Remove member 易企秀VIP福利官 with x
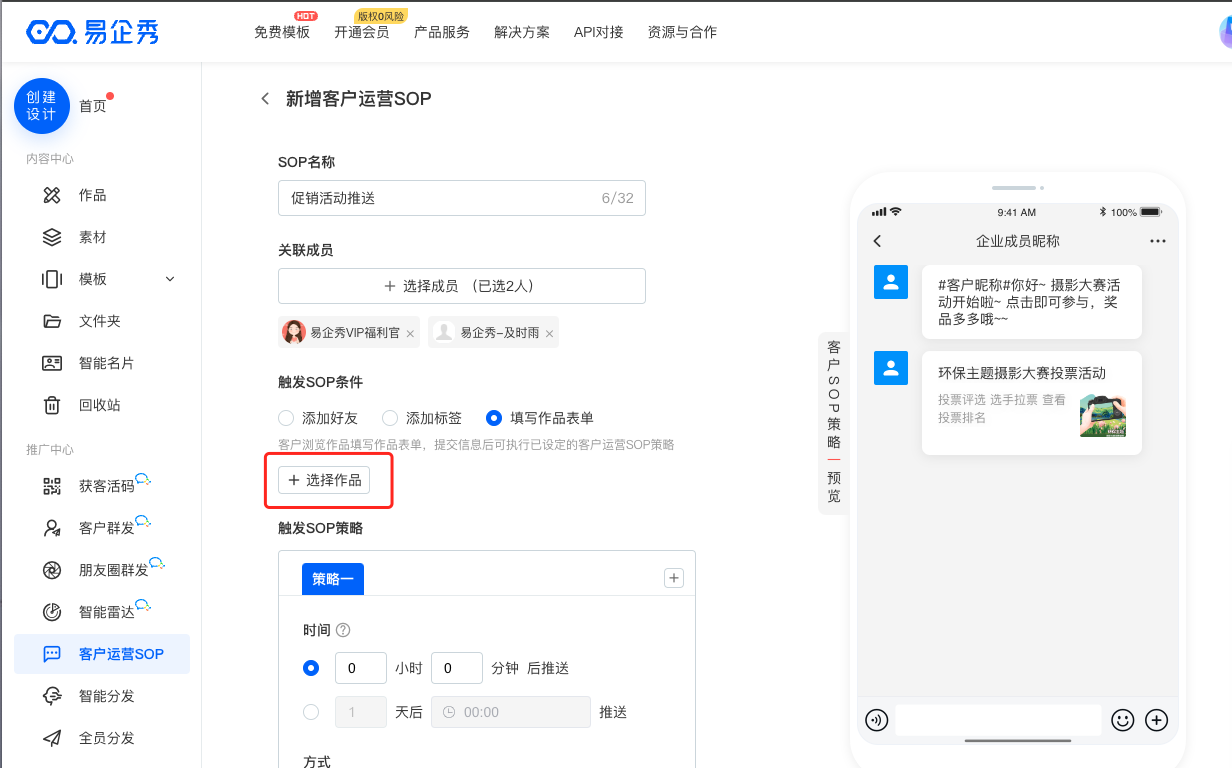 410,334
